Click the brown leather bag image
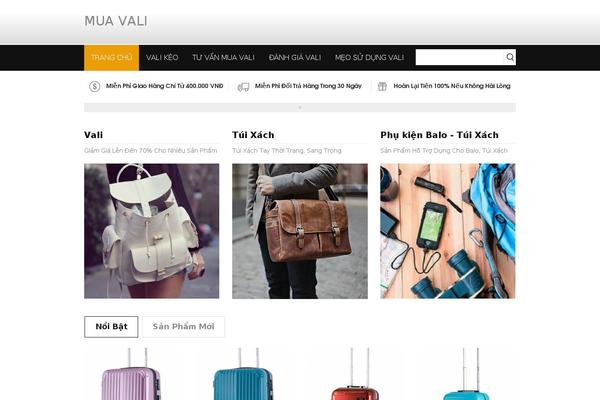Image resolution: width=600 pixels, height=400 pixels. pyautogui.click(x=300, y=231)
